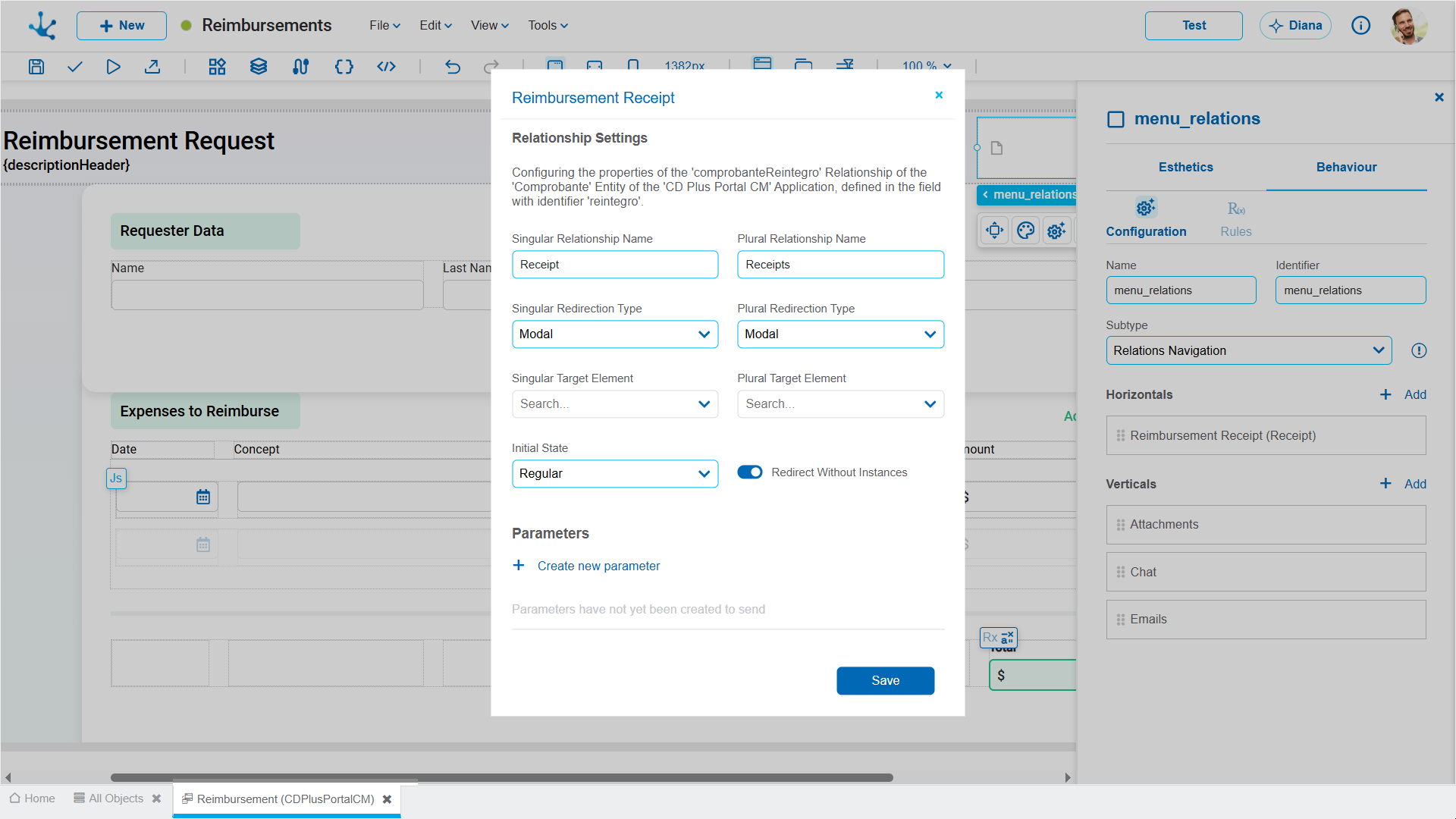Click the info icon beside Subtype
The width and height of the screenshot is (1456, 819).
click(x=1419, y=350)
